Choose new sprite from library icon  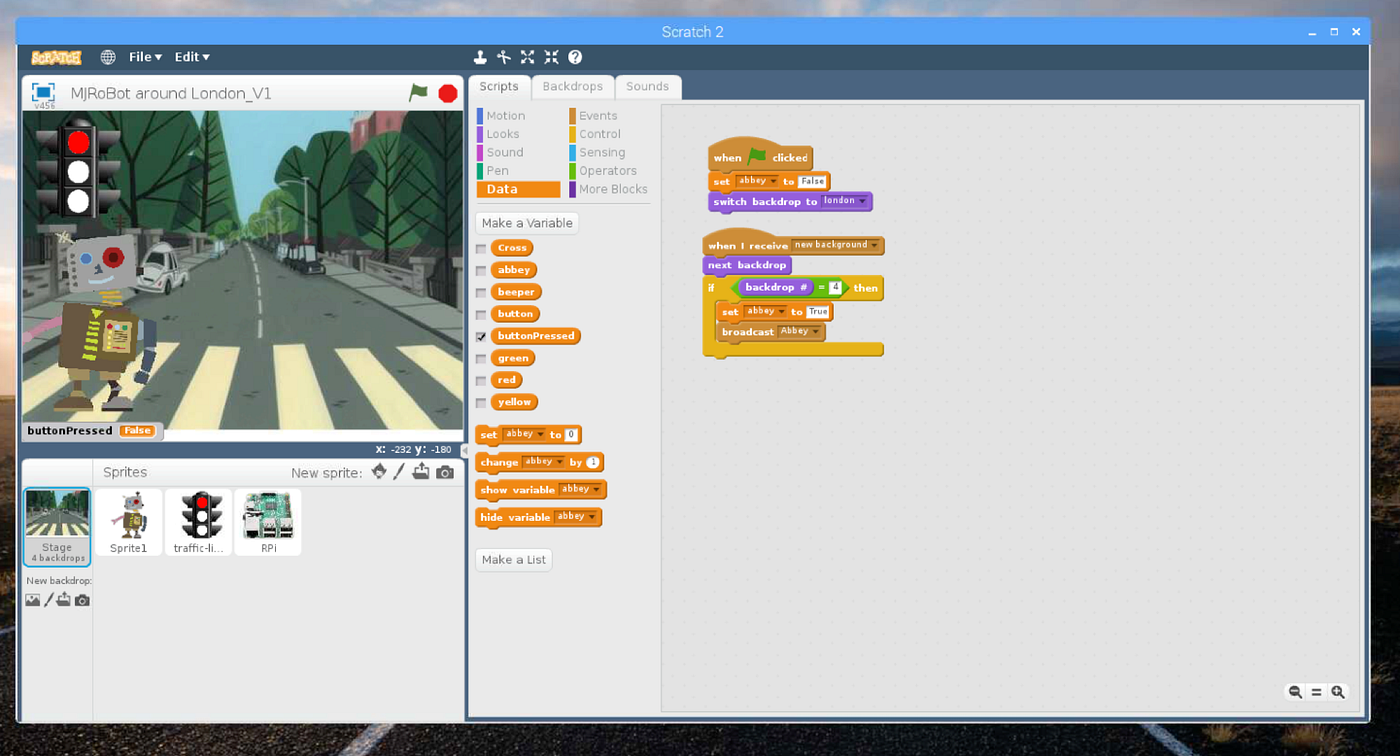pyautogui.click(x=379, y=471)
